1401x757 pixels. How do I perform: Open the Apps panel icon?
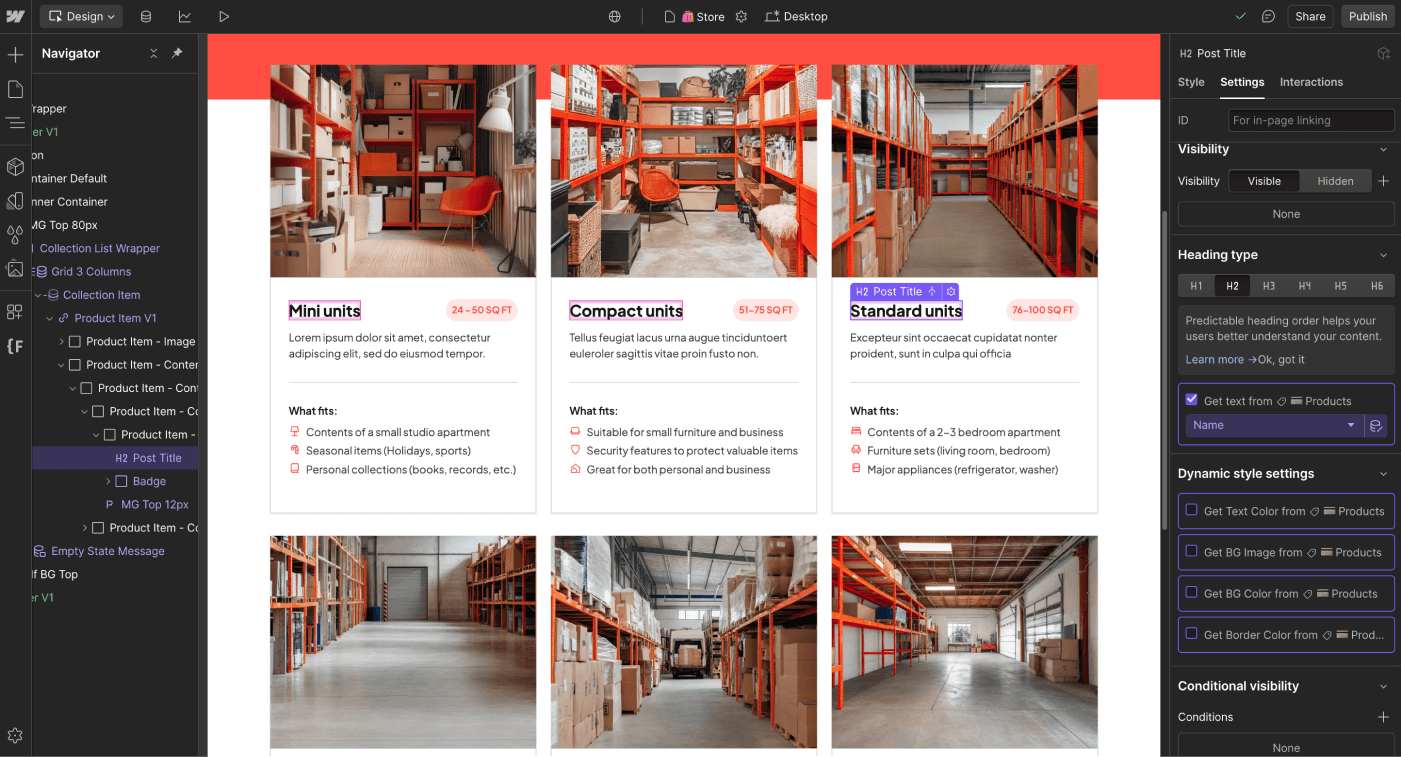pos(16,312)
